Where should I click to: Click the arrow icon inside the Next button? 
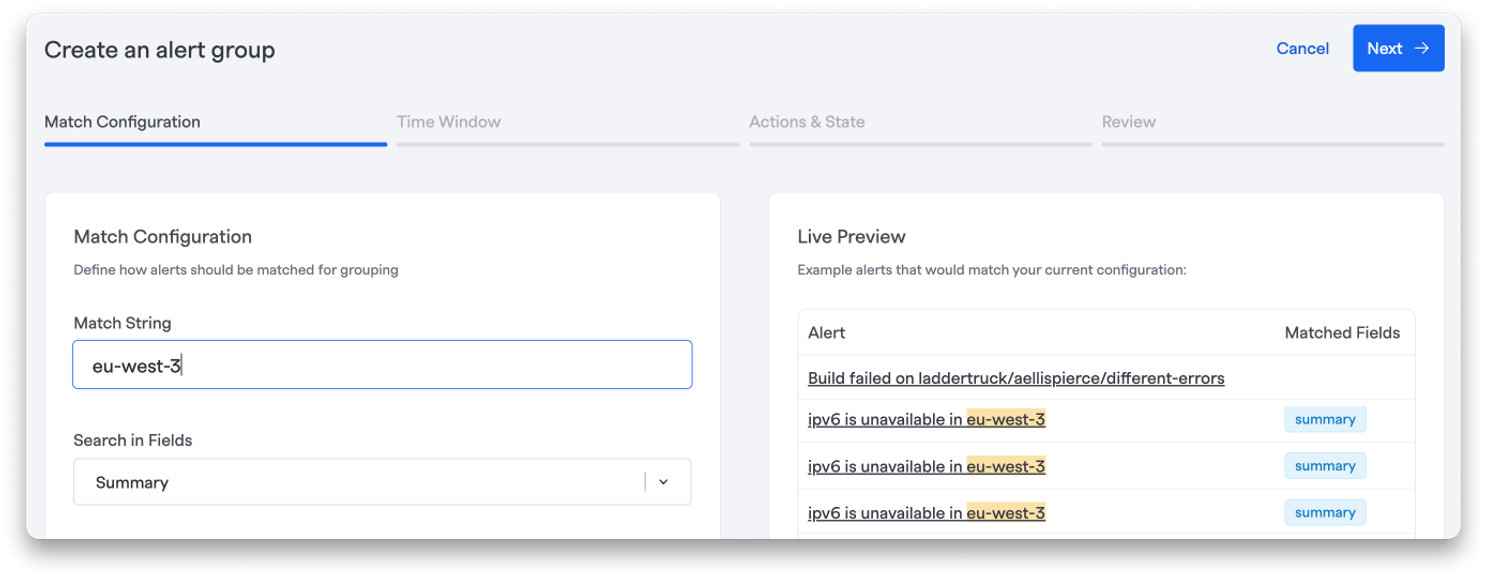point(1422,48)
